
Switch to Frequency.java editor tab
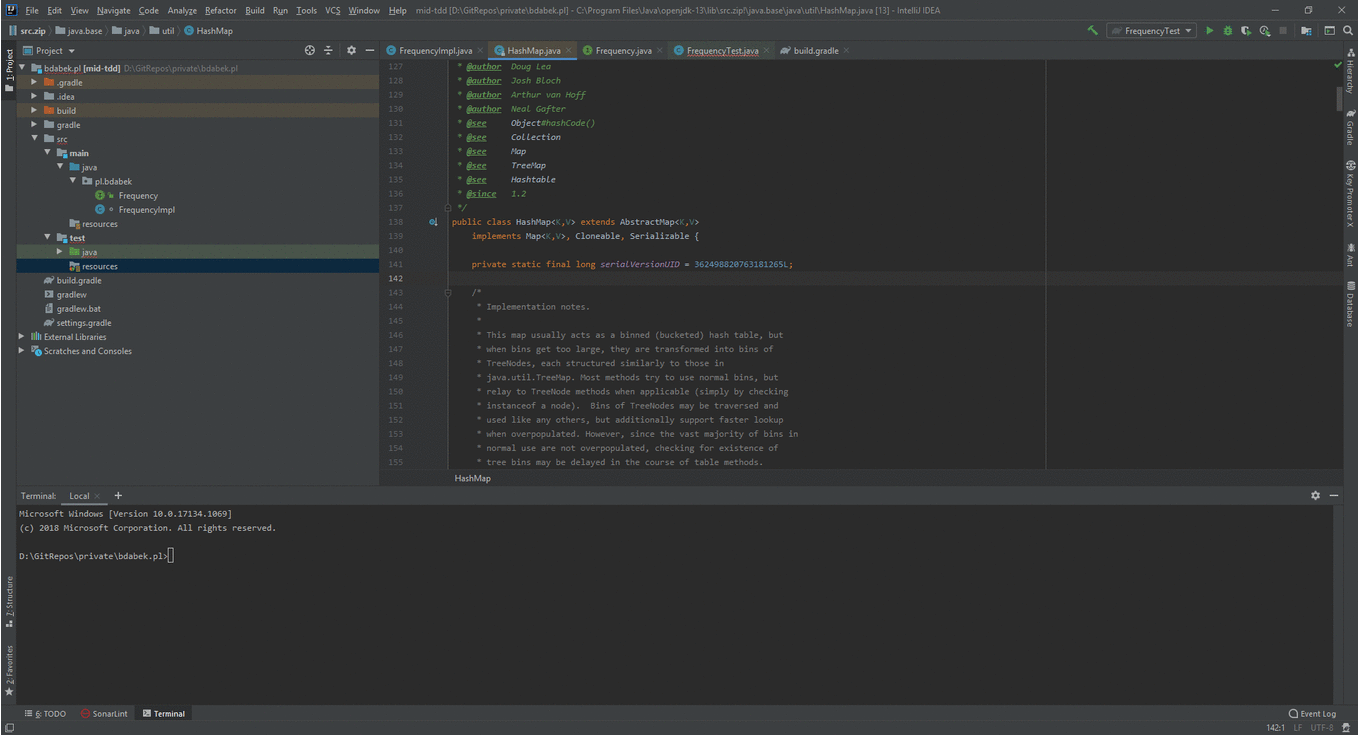click(x=623, y=50)
